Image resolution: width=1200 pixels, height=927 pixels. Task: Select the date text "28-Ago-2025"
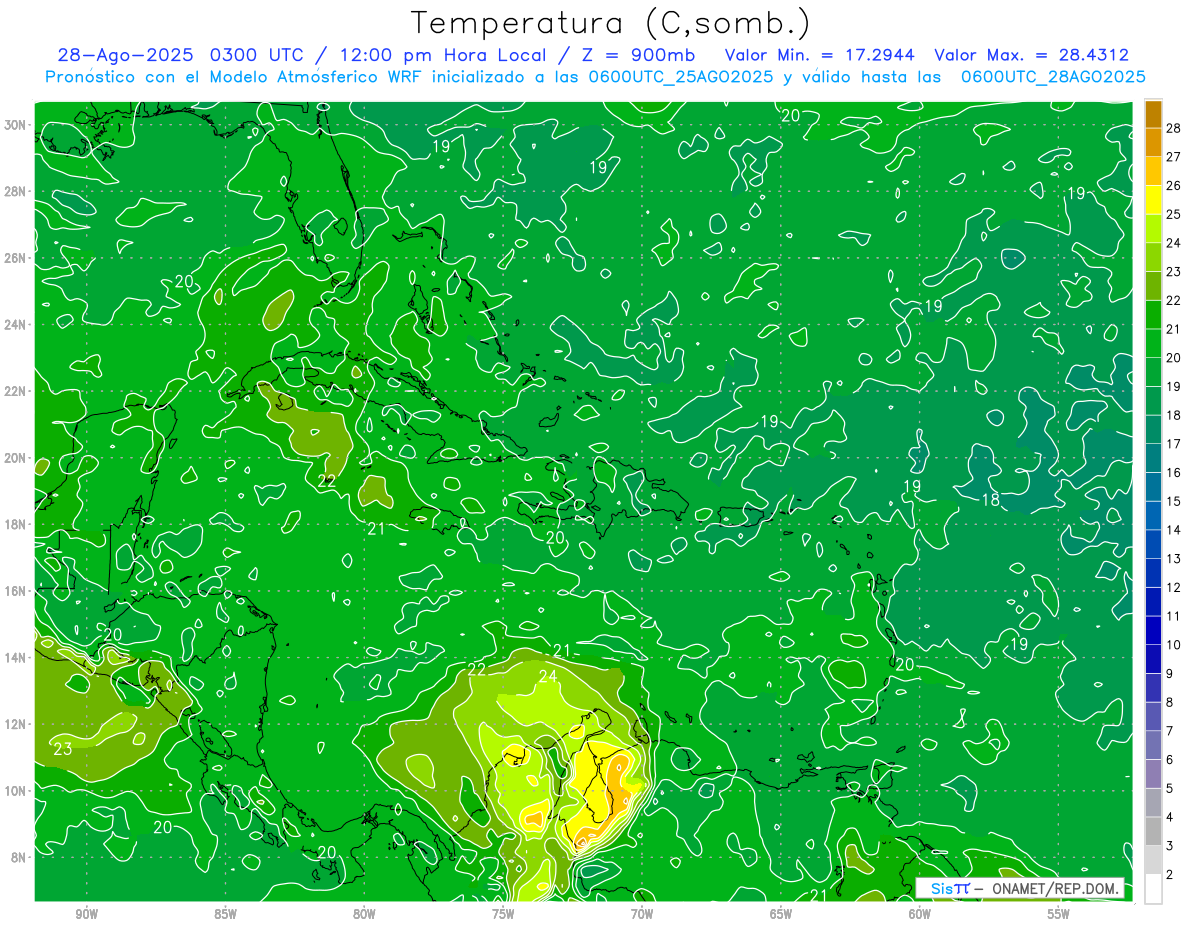pyautogui.click(x=124, y=55)
